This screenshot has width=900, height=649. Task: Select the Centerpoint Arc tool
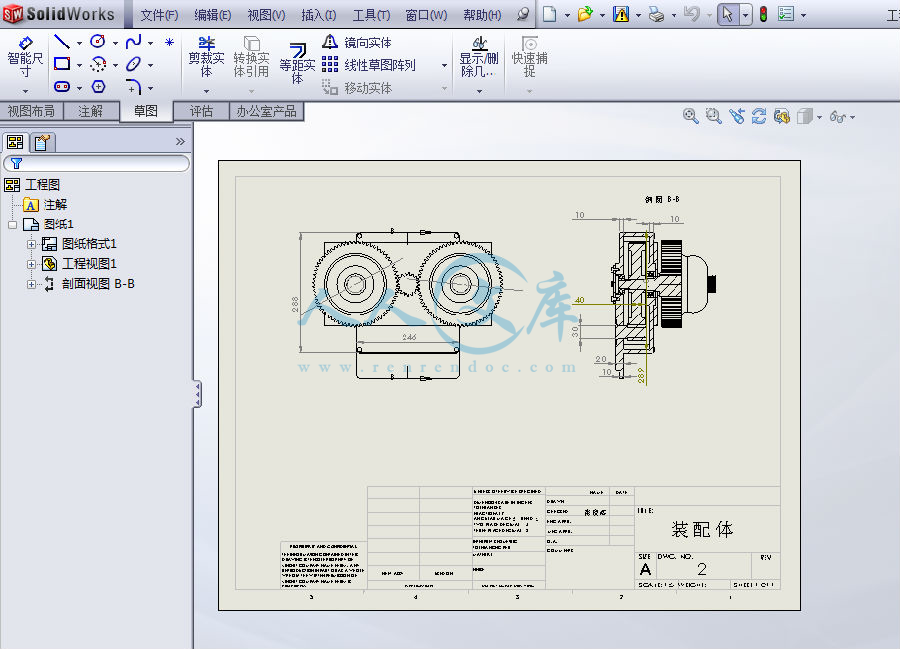98,64
